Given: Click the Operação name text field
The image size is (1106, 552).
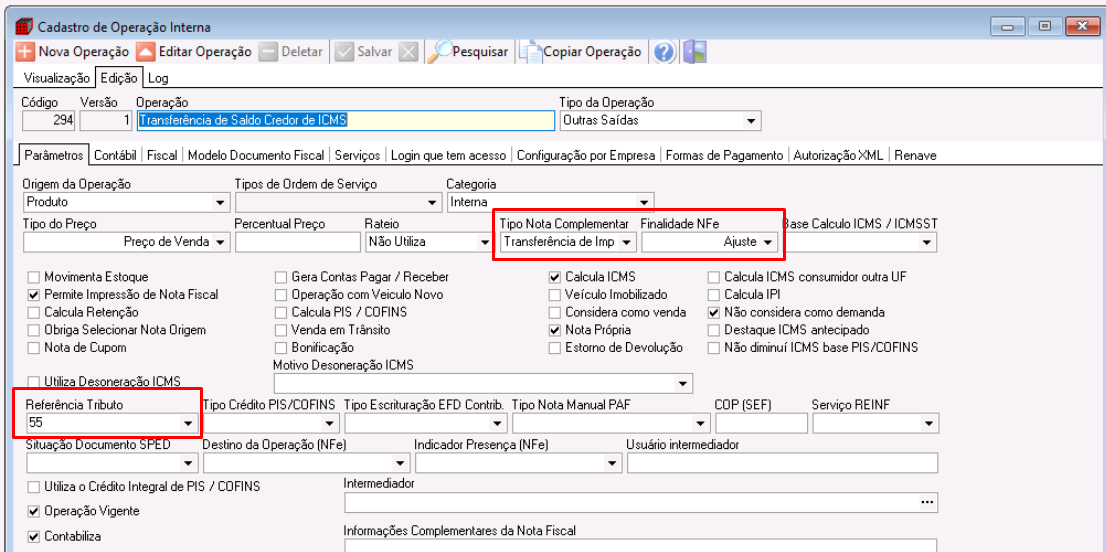Looking at the screenshot, I should pyautogui.click(x=346, y=121).
